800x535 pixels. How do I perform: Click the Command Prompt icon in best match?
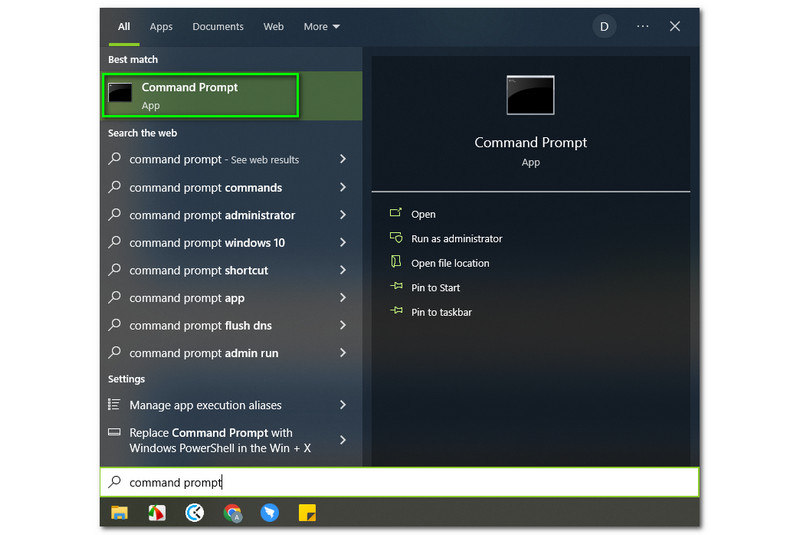tap(121, 94)
